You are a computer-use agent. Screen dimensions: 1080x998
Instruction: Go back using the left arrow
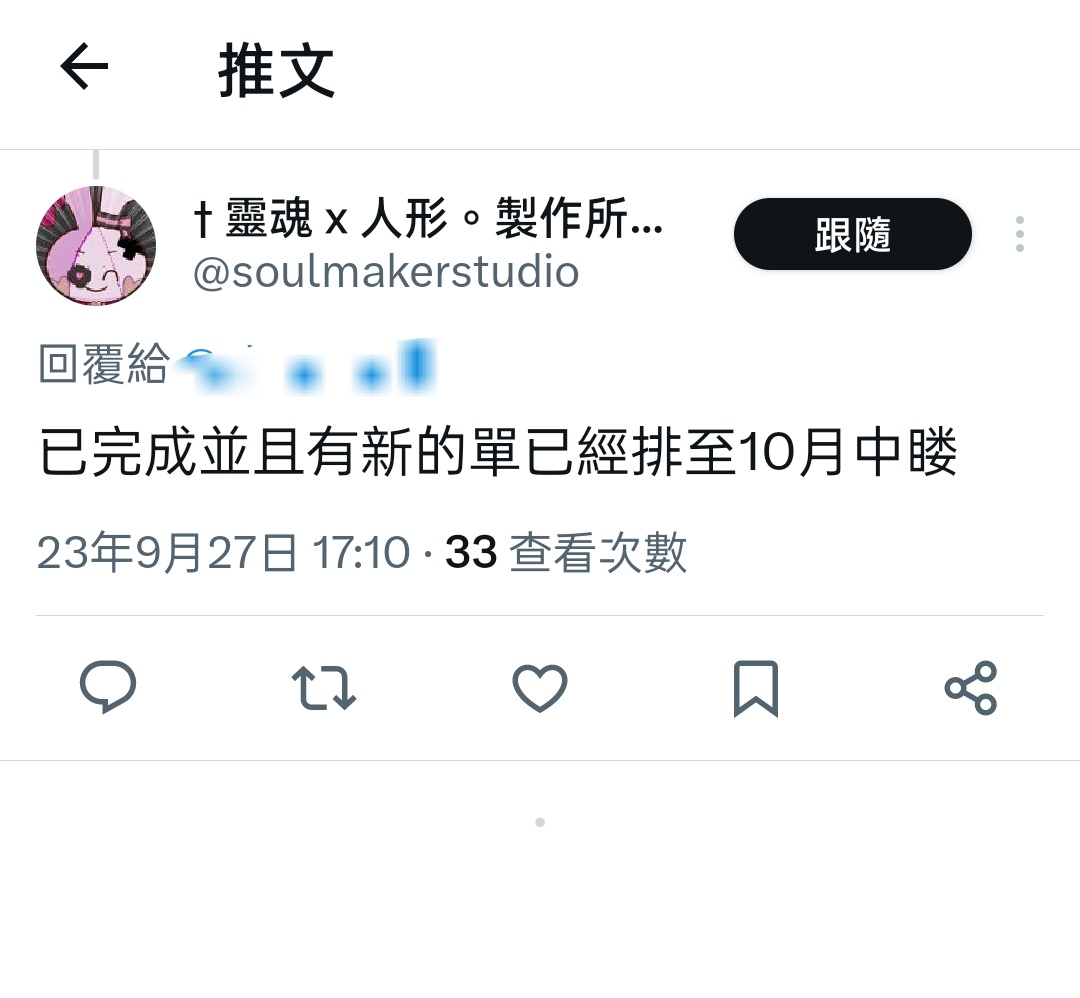[84, 67]
